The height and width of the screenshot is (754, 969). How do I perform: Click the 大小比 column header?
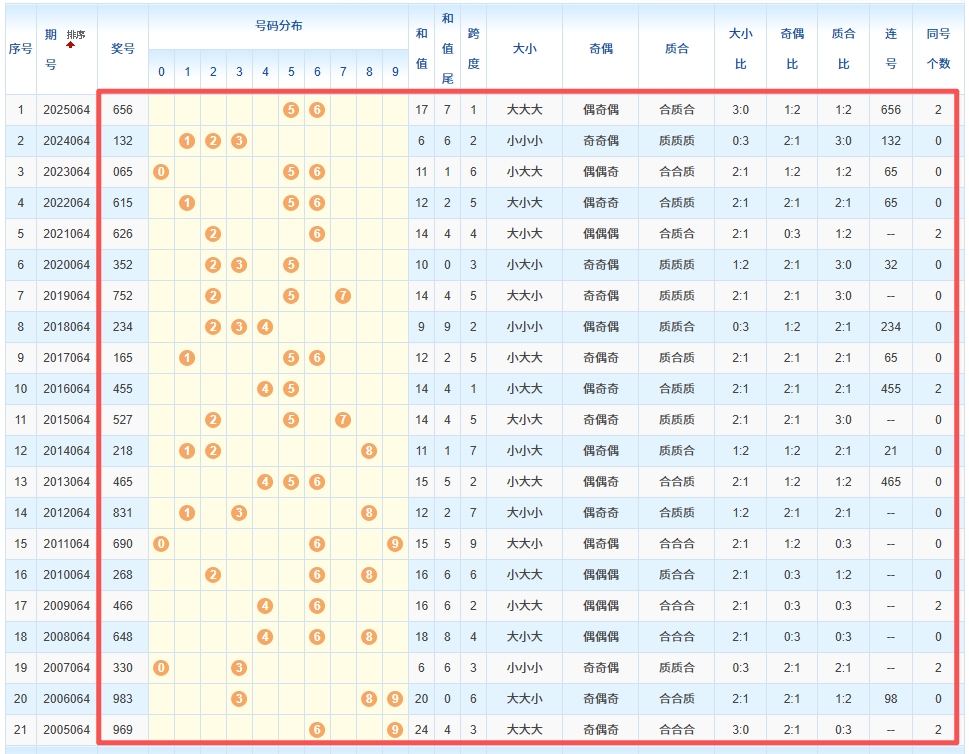pyautogui.click(x=740, y=49)
